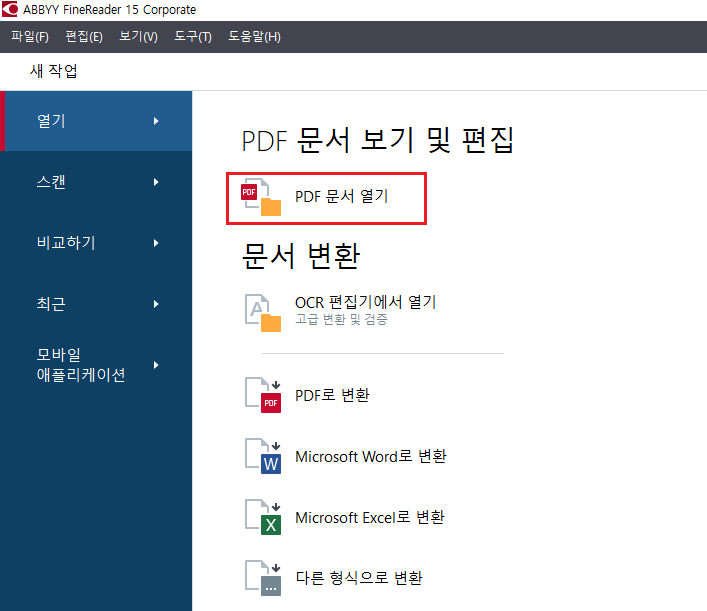Open the 도구(T) menu
This screenshot has width=707, height=611.
(x=193, y=37)
